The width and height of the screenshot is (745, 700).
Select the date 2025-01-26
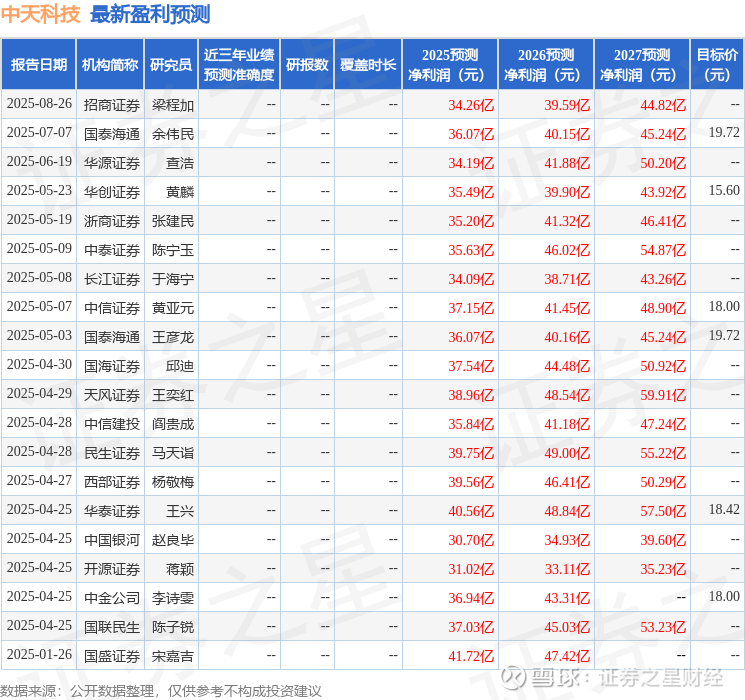pyautogui.click(x=39, y=654)
